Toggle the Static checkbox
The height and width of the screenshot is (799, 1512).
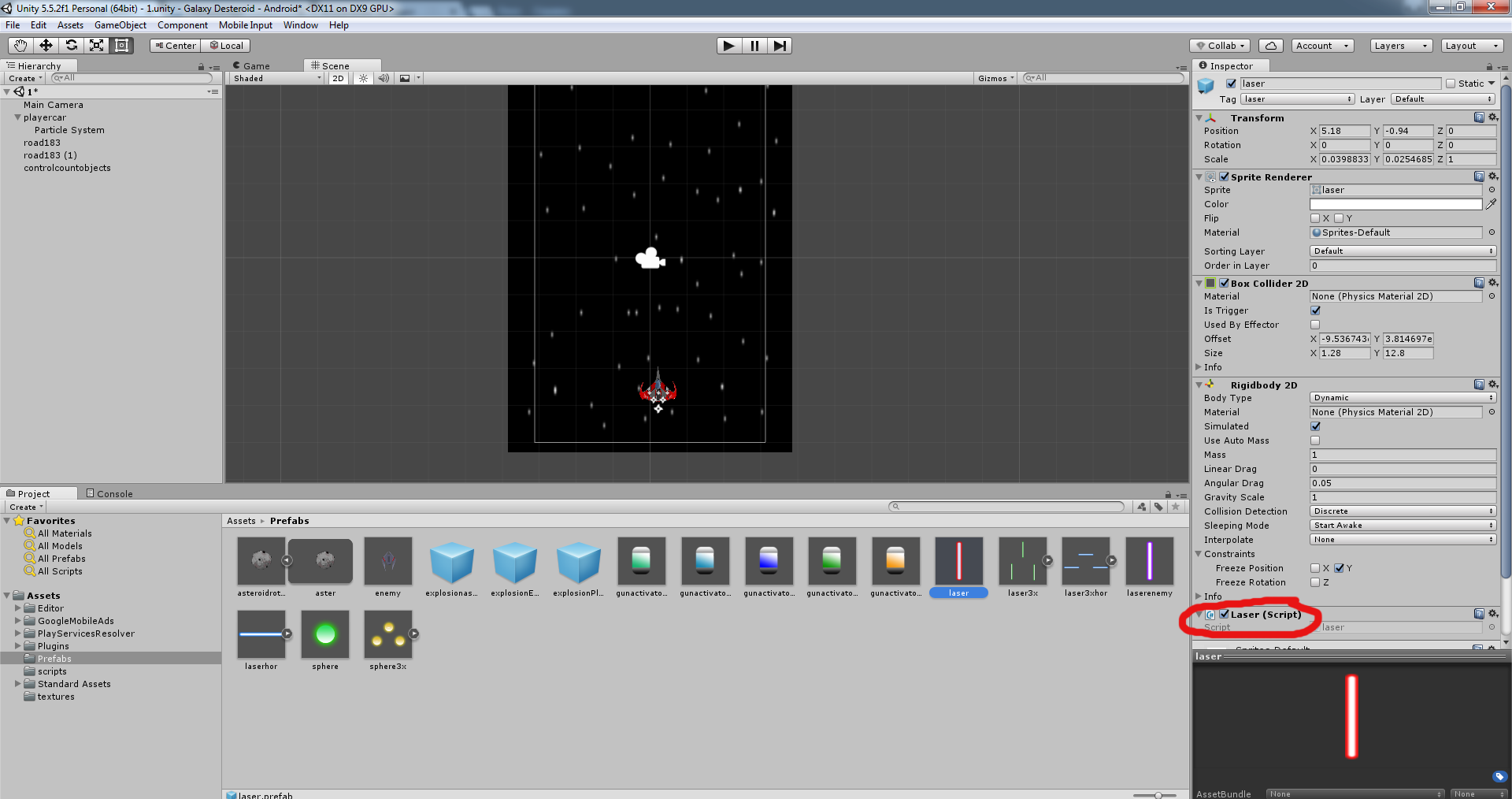click(1451, 84)
